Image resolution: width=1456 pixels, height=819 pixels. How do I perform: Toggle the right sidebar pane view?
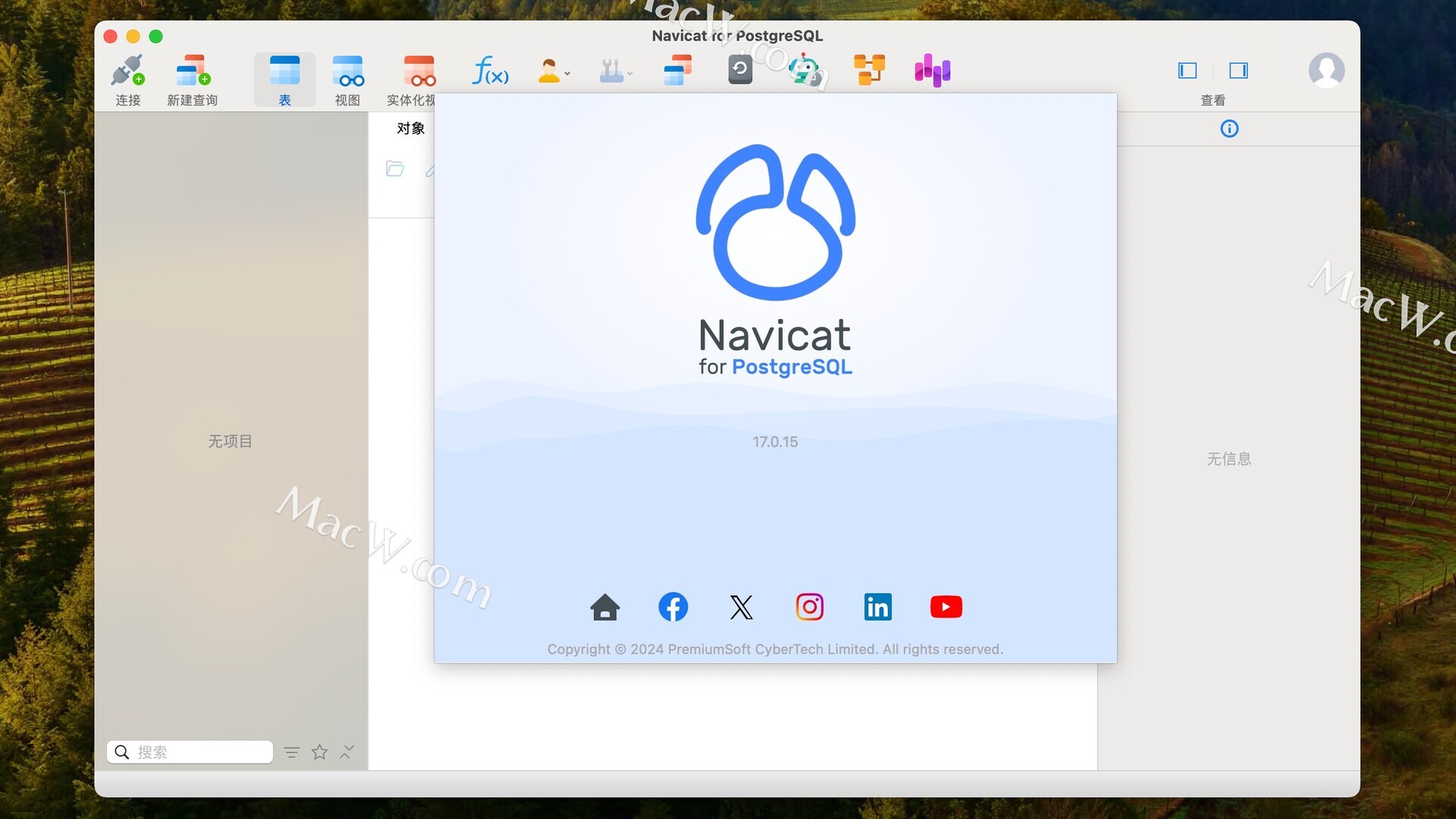click(x=1238, y=71)
